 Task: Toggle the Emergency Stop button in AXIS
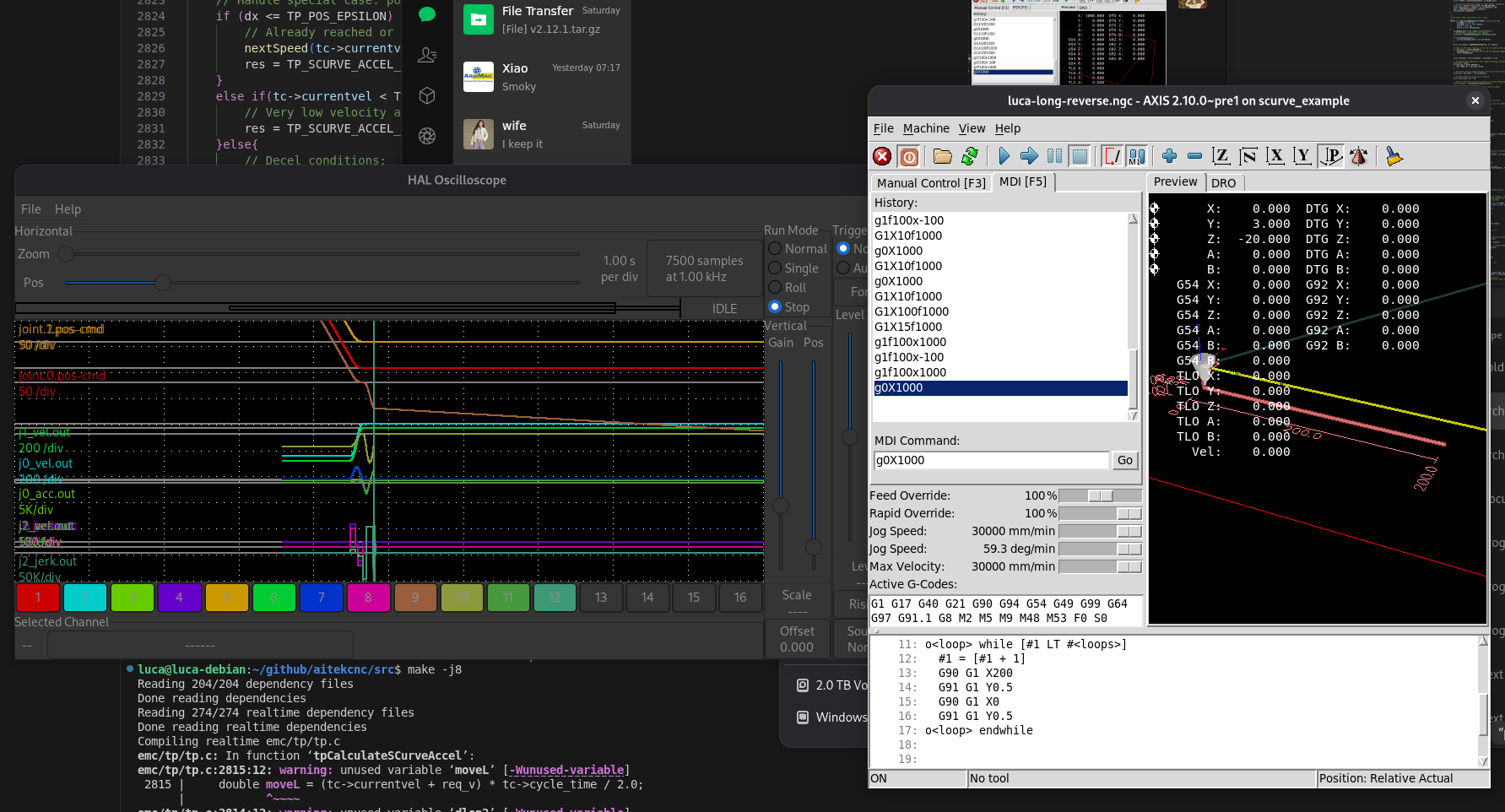coord(882,156)
